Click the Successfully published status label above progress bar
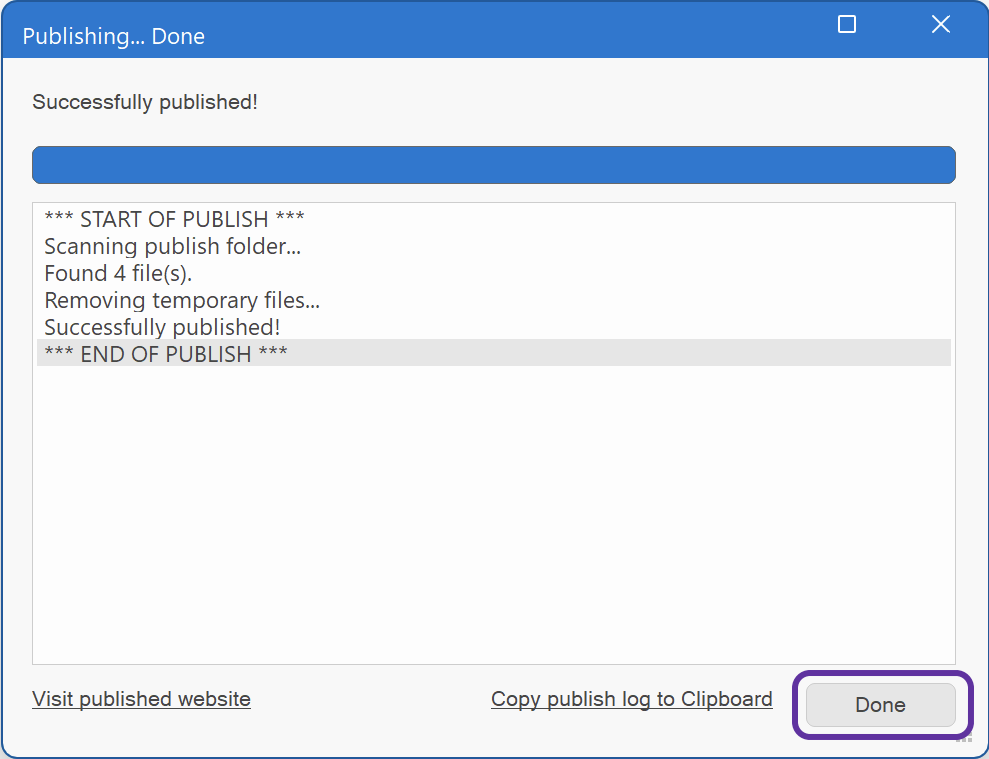Image resolution: width=989 pixels, height=759 pixels. (x=145, y=102)
